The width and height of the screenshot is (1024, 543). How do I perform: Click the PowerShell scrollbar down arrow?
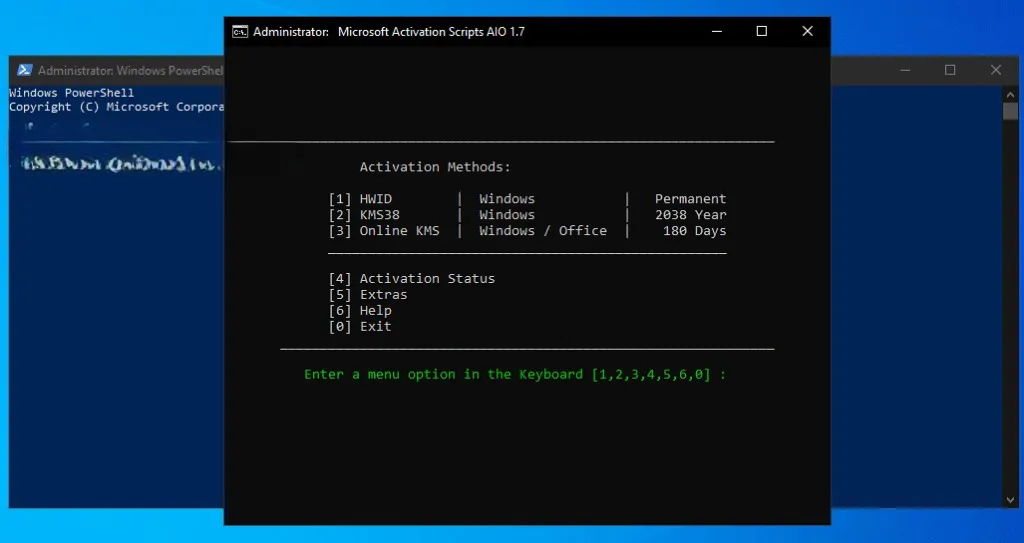coord(1011,500)
